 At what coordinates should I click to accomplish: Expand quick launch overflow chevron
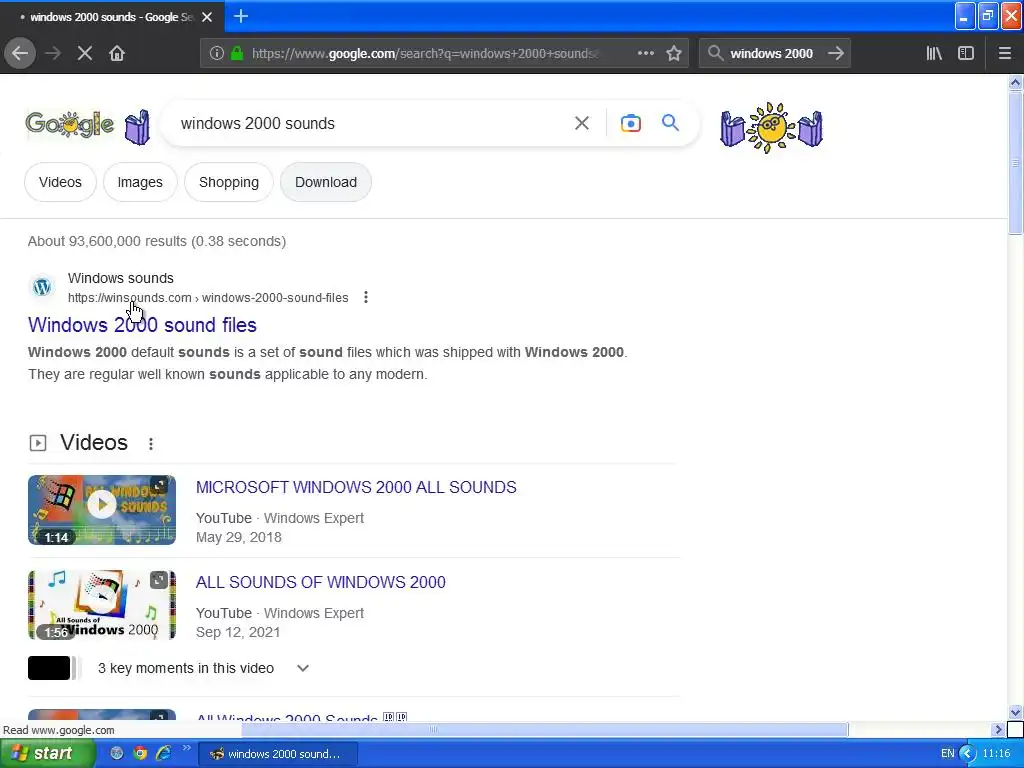click(186, 748)
